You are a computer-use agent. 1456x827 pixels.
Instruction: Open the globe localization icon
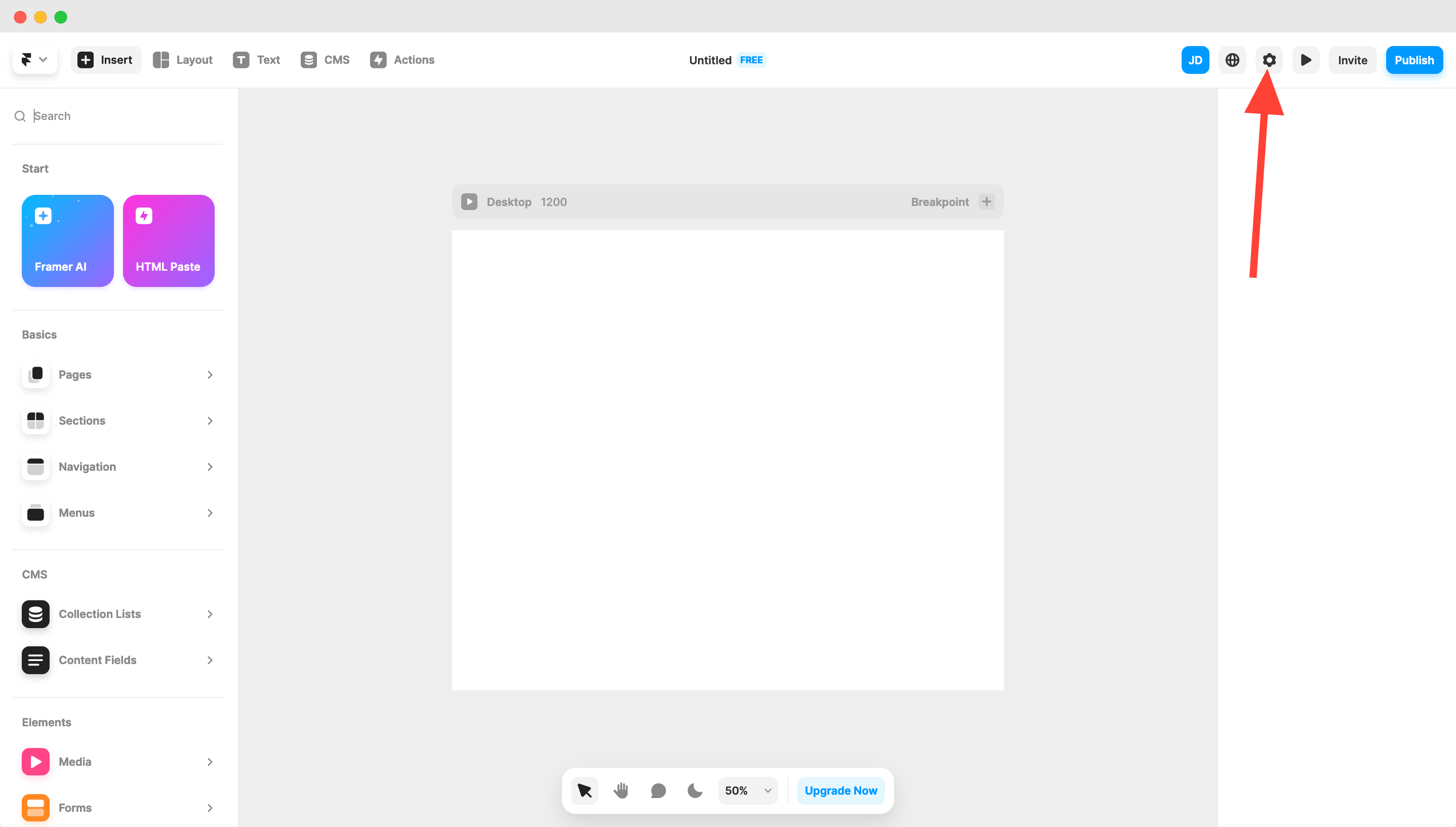click(x=1232, y=60)
